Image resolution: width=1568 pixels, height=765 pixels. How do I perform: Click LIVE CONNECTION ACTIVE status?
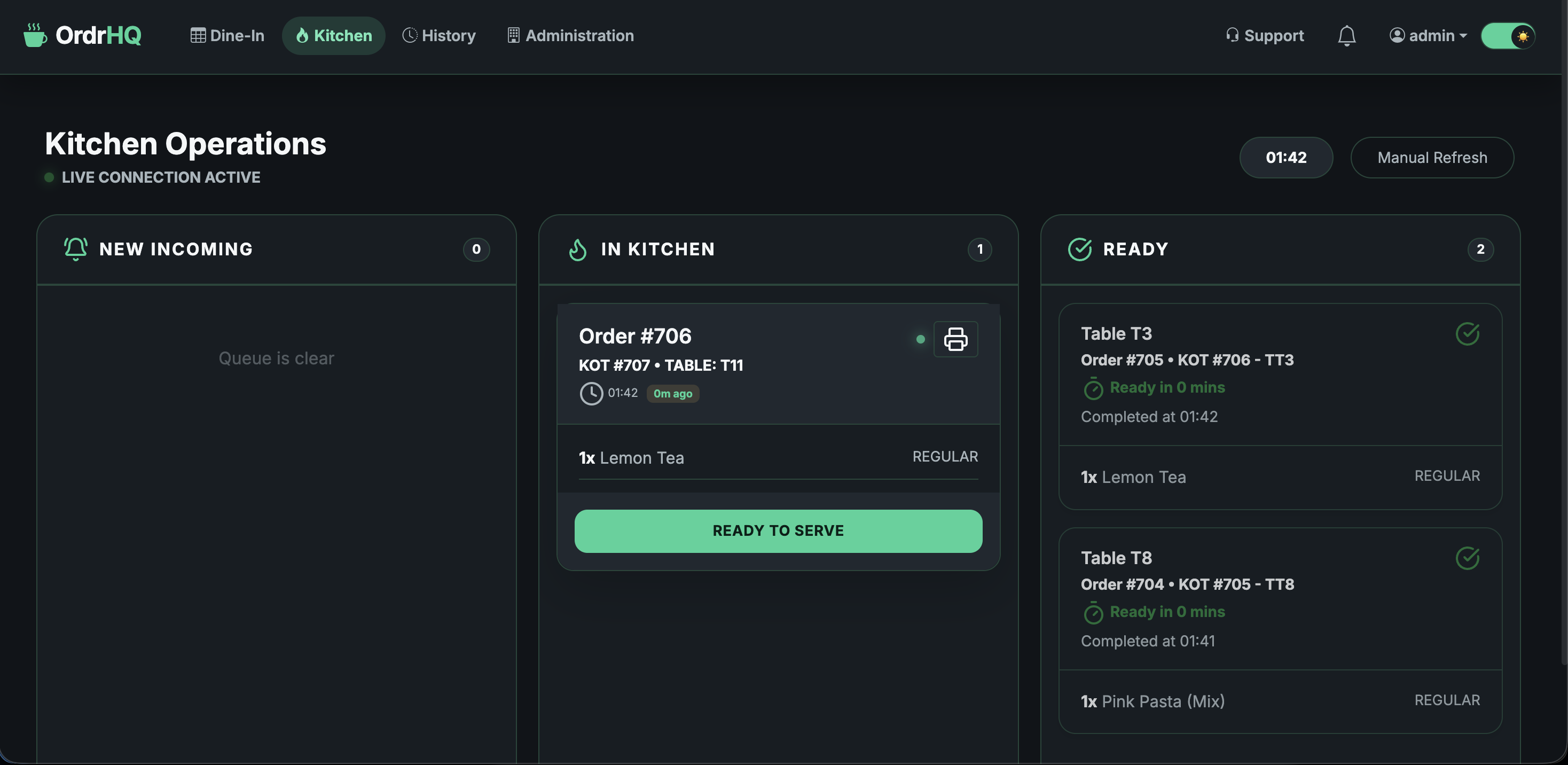[161, 177]
